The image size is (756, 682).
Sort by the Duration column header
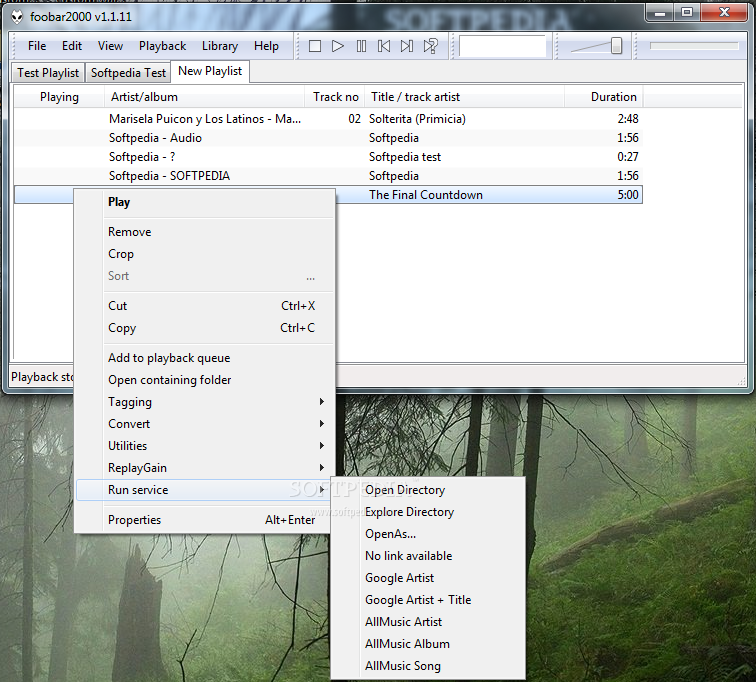tap(604, 97)
